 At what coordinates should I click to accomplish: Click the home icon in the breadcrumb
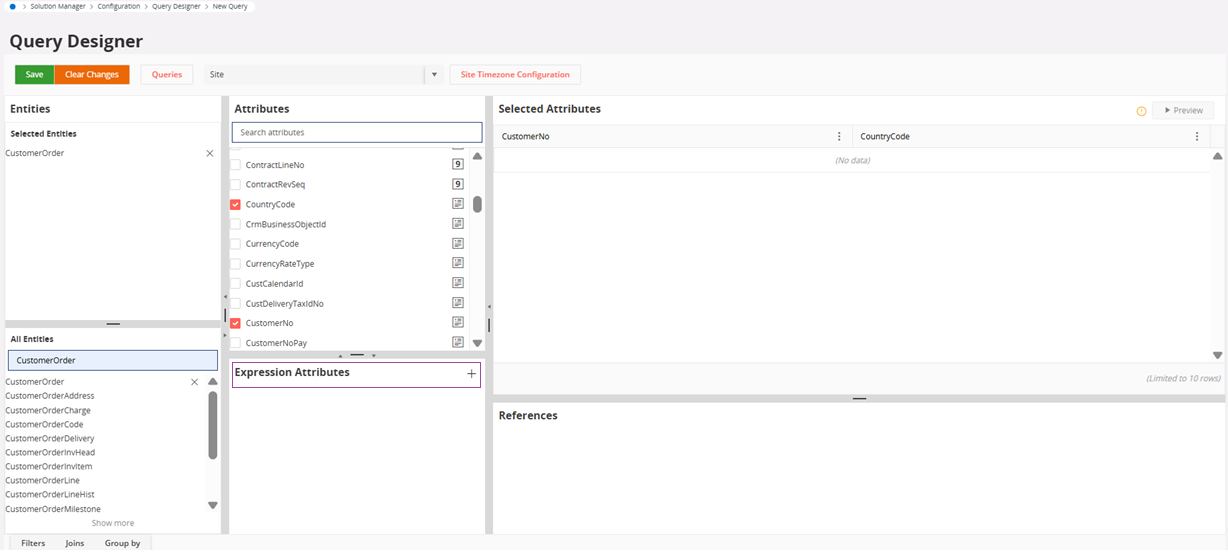click(x=13, y=6)
